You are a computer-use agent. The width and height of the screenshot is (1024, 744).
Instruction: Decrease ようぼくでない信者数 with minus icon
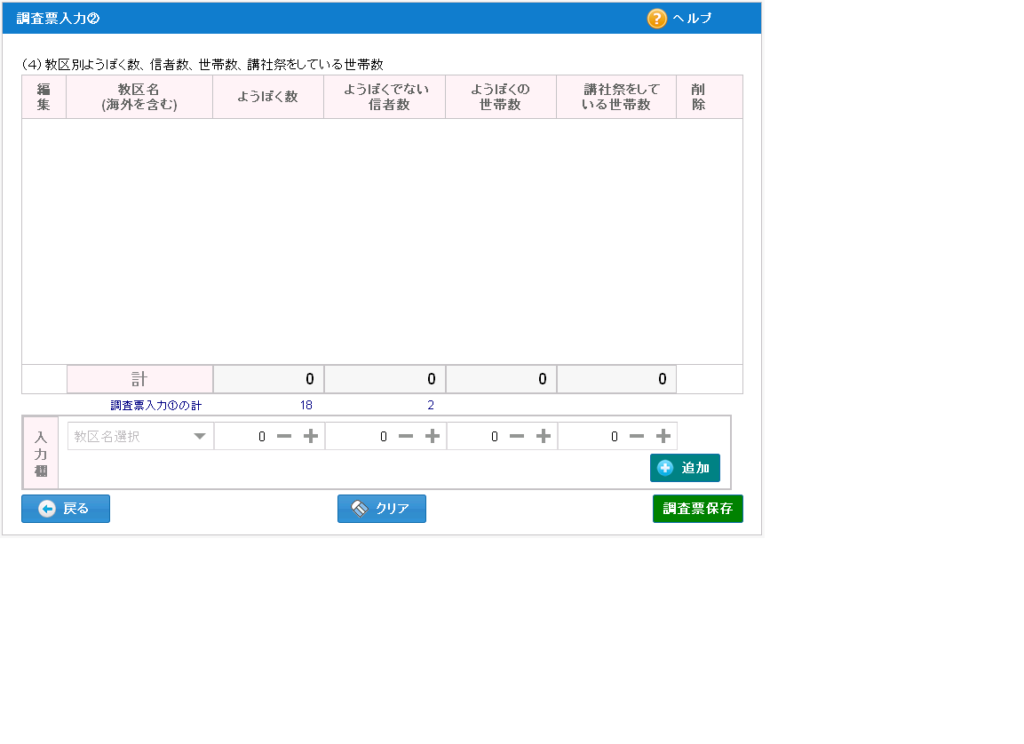pos(405,436)
